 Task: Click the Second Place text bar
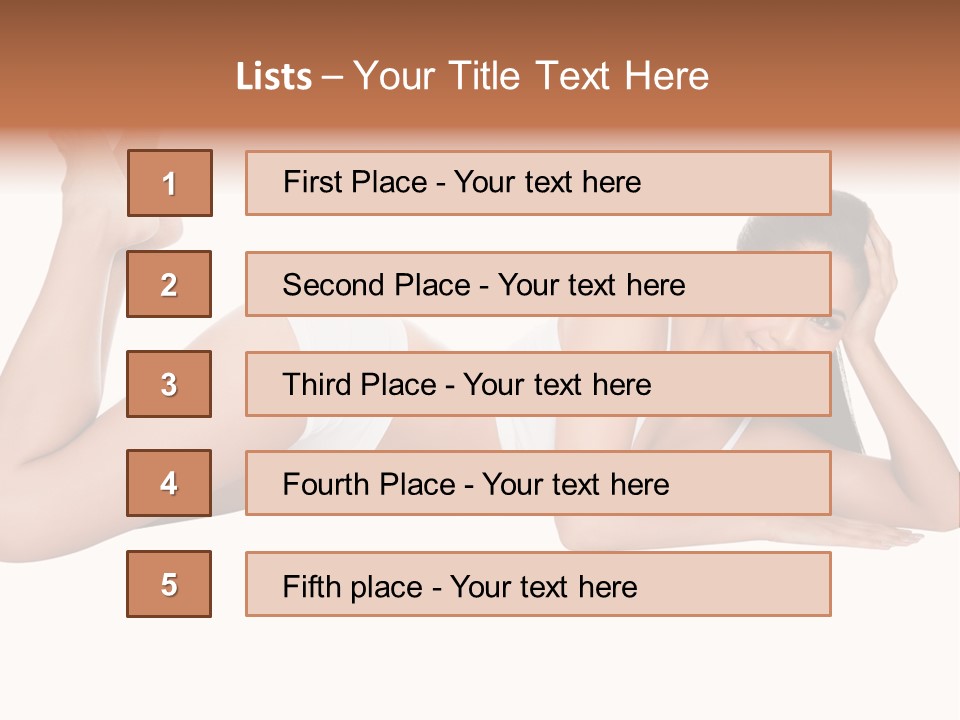[538, 284]
